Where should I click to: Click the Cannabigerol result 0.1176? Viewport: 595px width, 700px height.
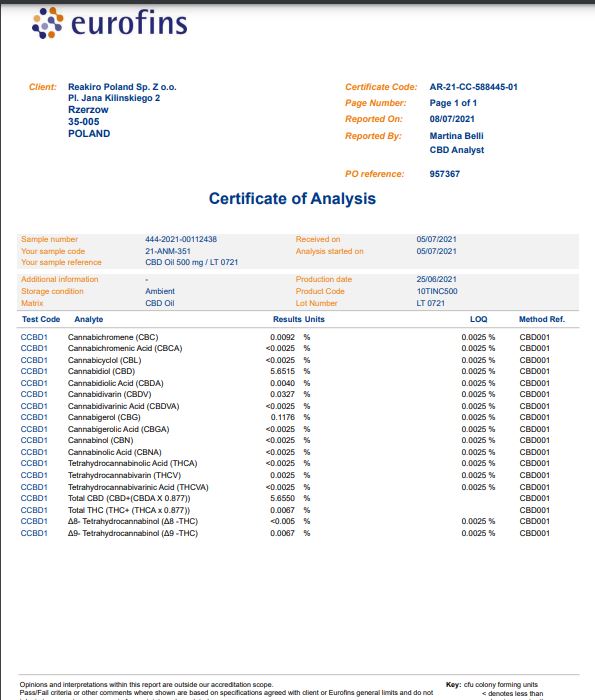point(283,417)
